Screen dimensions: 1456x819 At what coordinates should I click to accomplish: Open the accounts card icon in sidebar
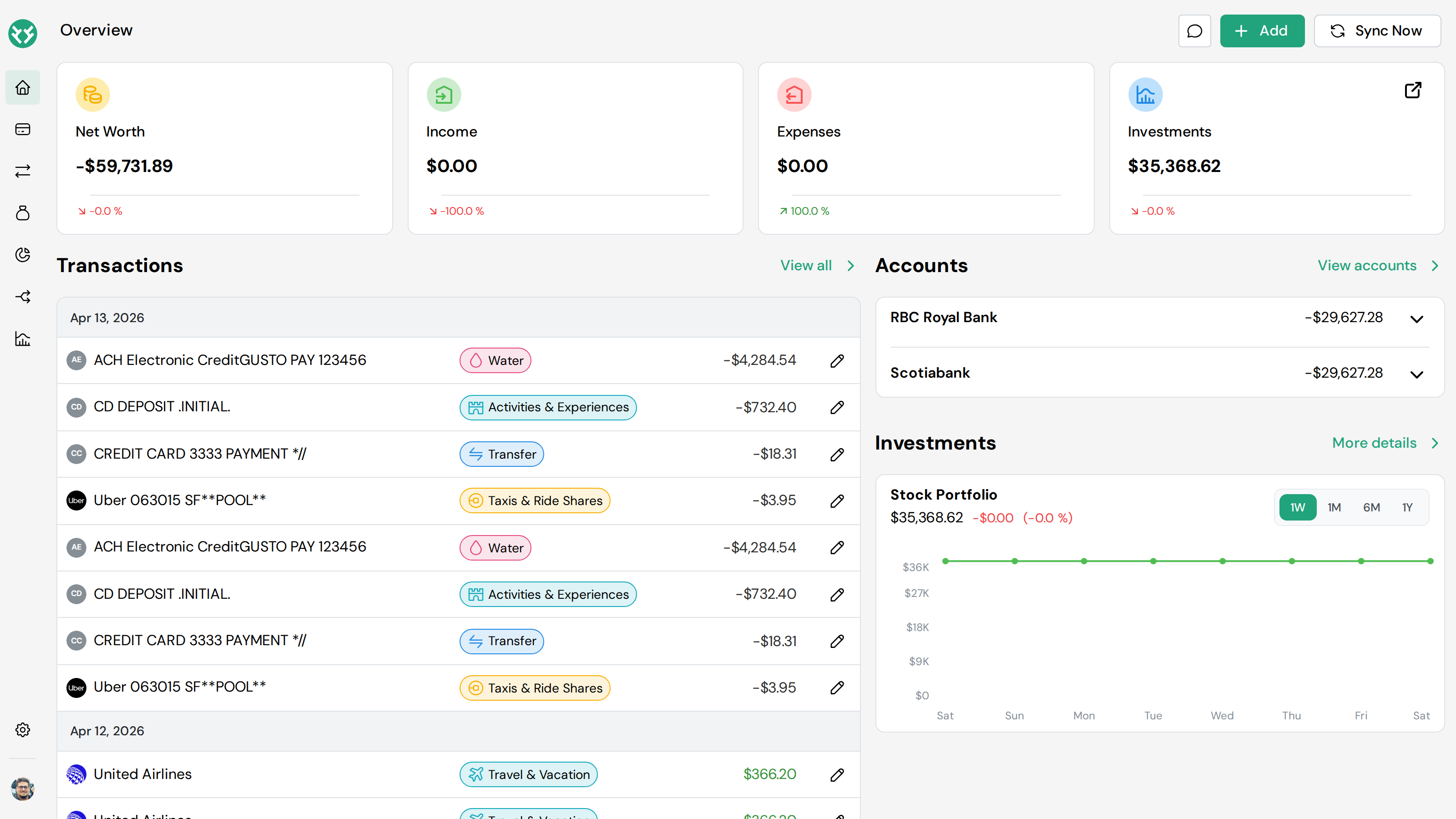click(23, 129)
